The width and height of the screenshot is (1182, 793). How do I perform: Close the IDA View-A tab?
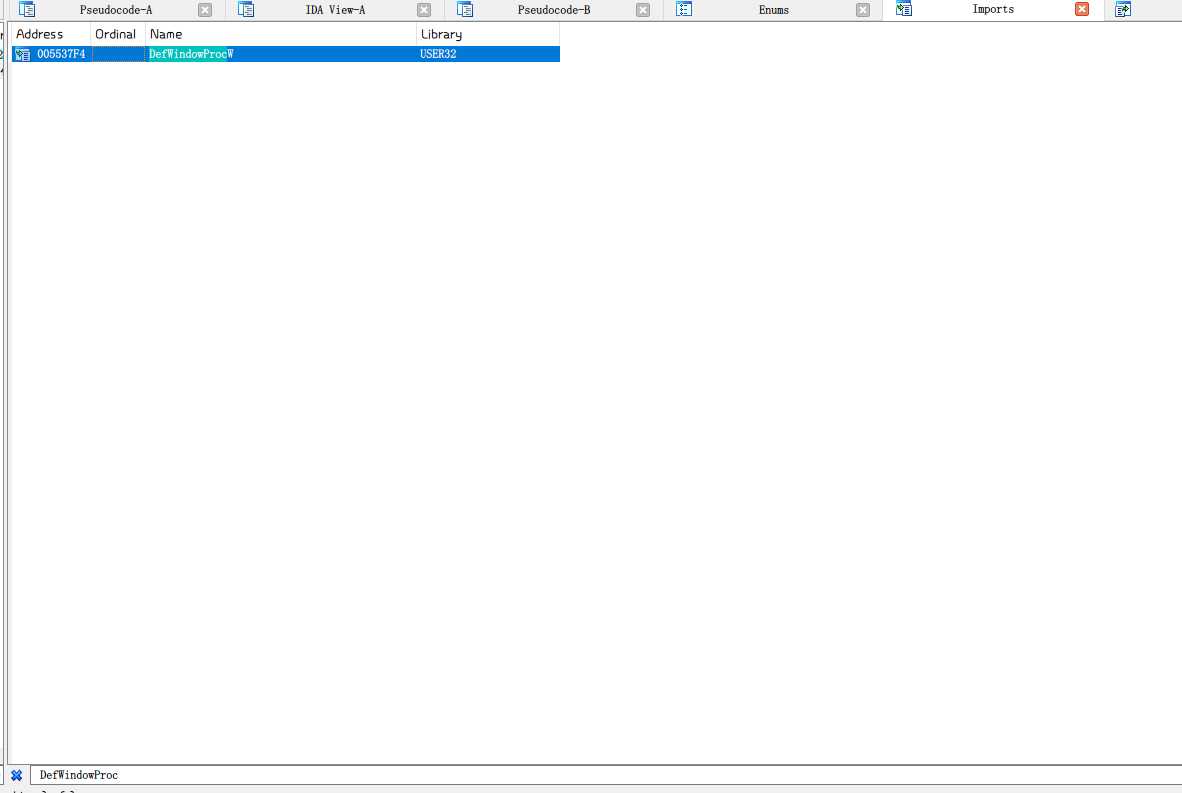click(x=424, y=10)
